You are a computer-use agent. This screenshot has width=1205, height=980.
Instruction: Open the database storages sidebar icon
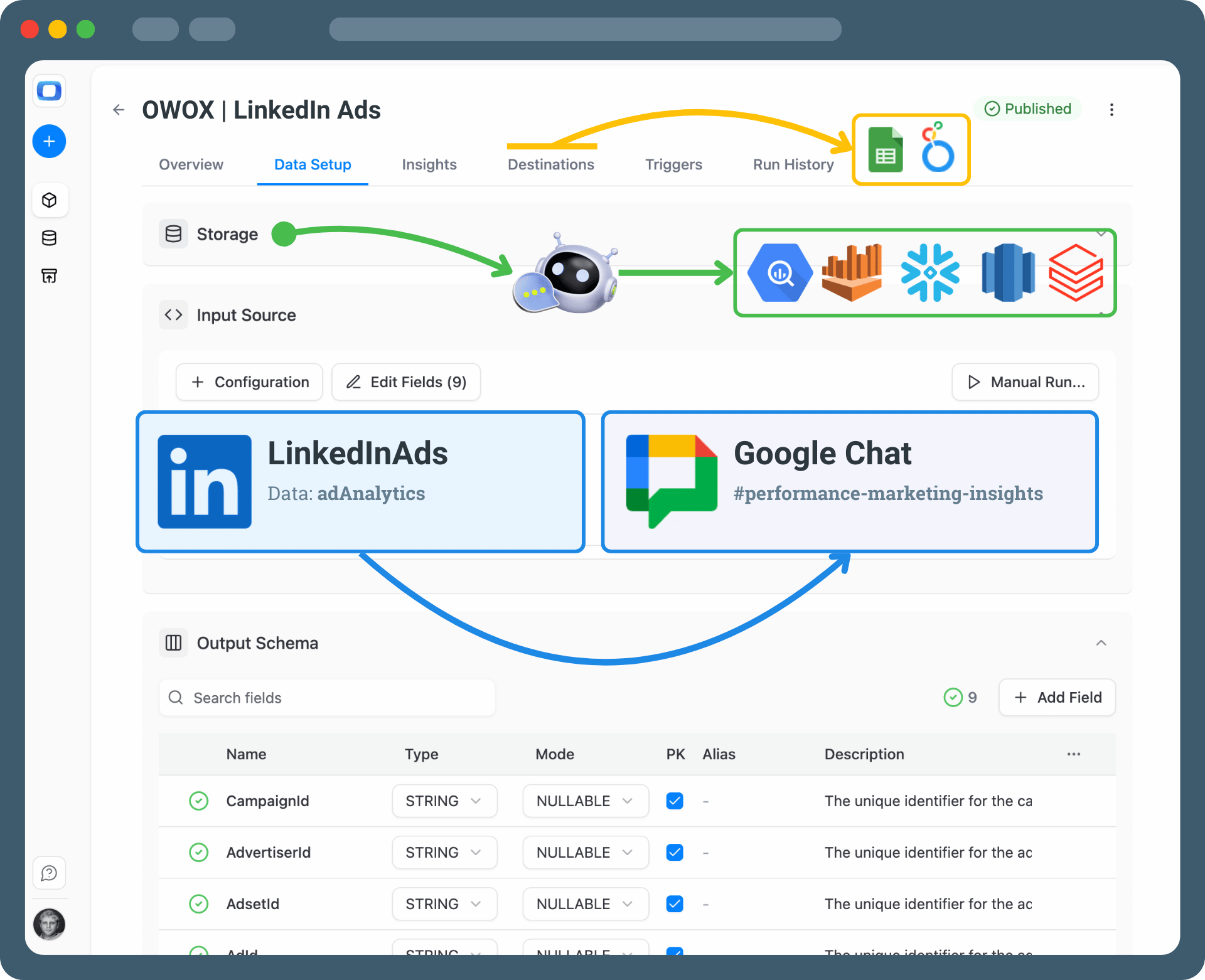tap(49, 238)
